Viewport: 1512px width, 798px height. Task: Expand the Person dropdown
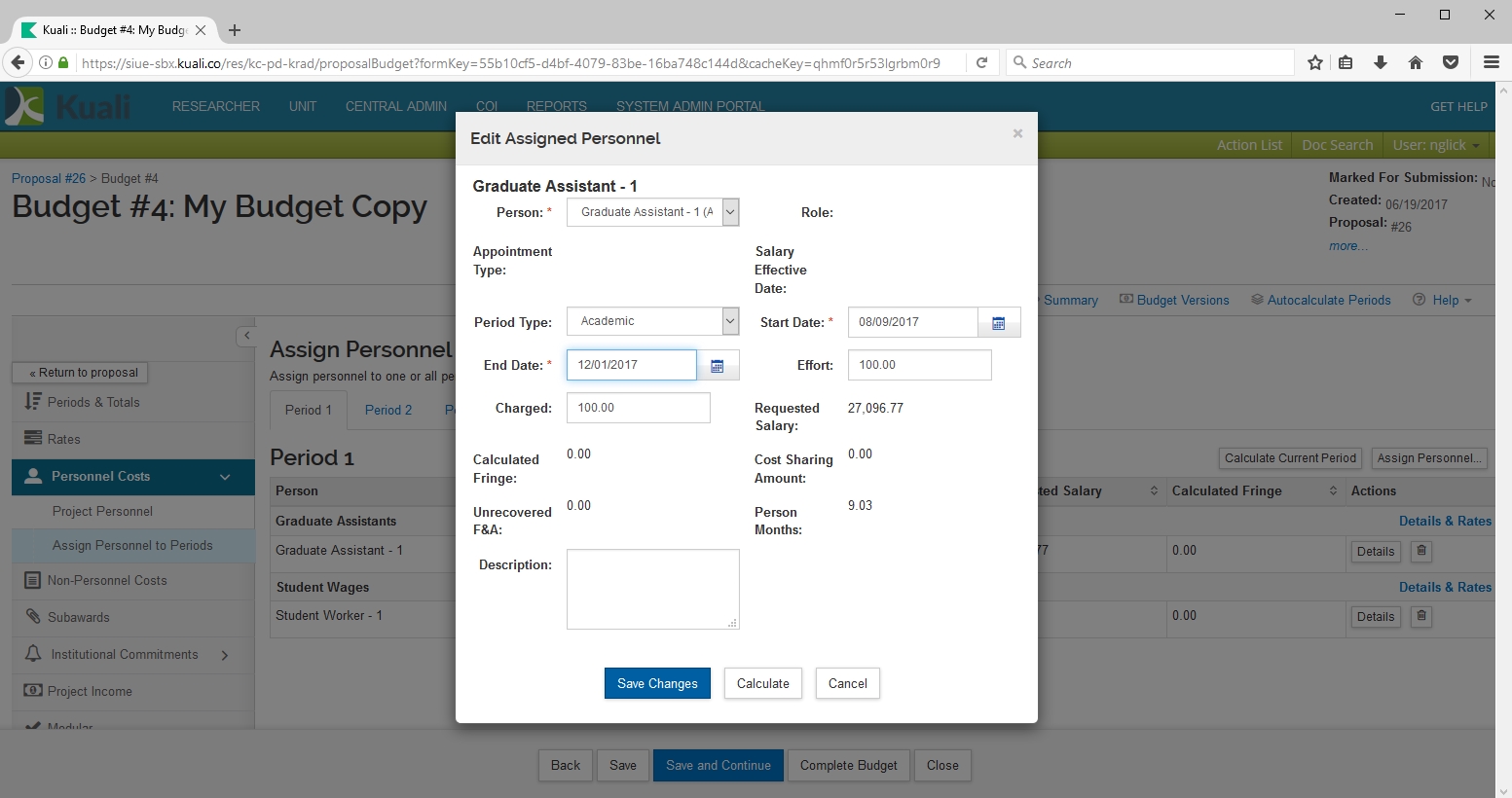(x=730, y=212)
